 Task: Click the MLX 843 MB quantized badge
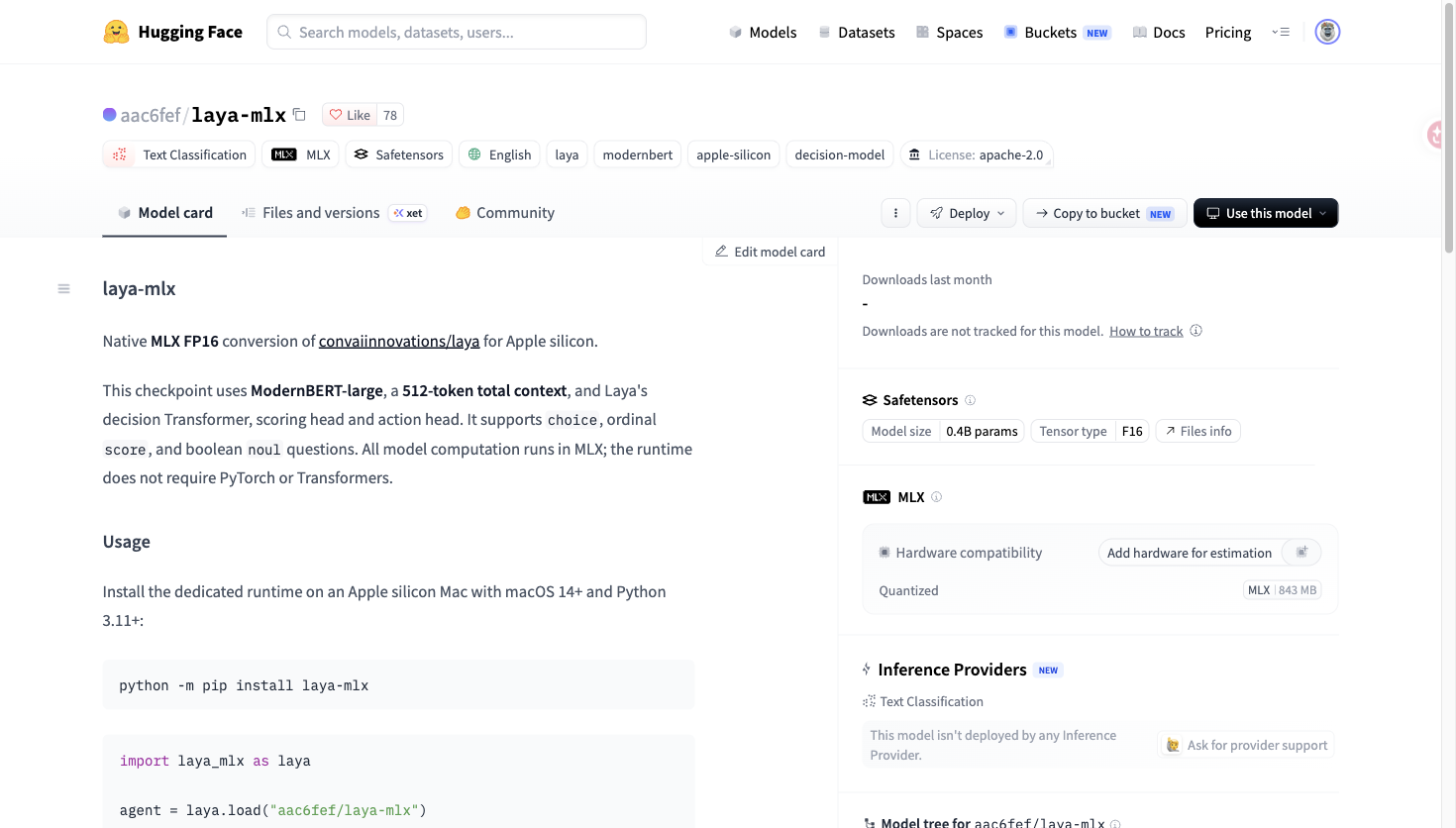coord(1282,590)
